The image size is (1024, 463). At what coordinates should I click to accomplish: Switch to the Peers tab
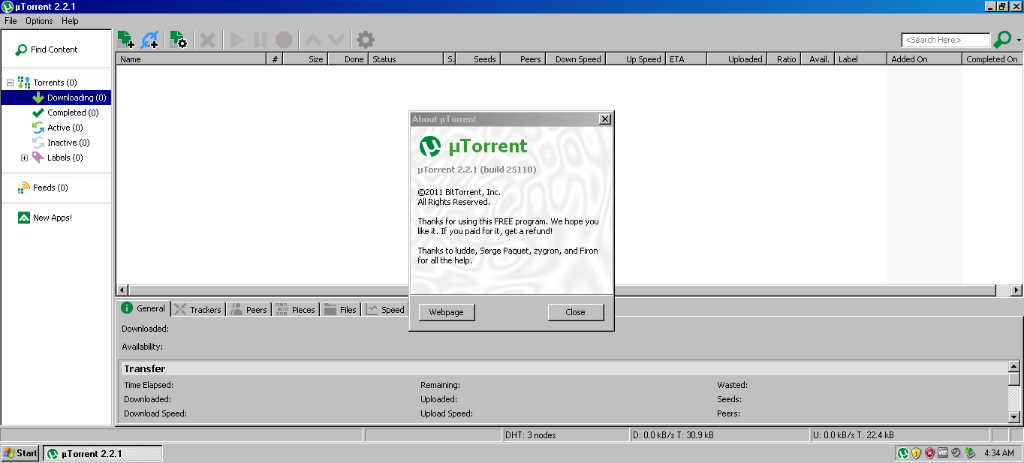[248, 310]
